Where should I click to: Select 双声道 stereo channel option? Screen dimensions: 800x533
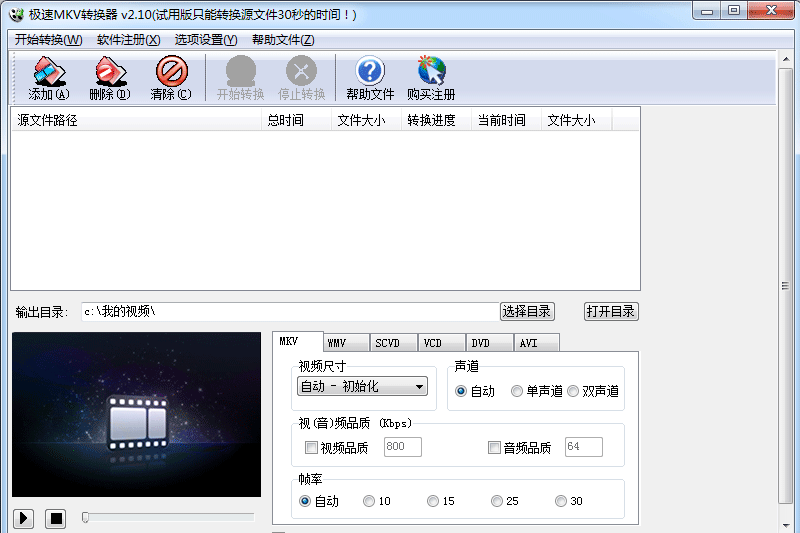pyautogui.click(x=593, y=391)
